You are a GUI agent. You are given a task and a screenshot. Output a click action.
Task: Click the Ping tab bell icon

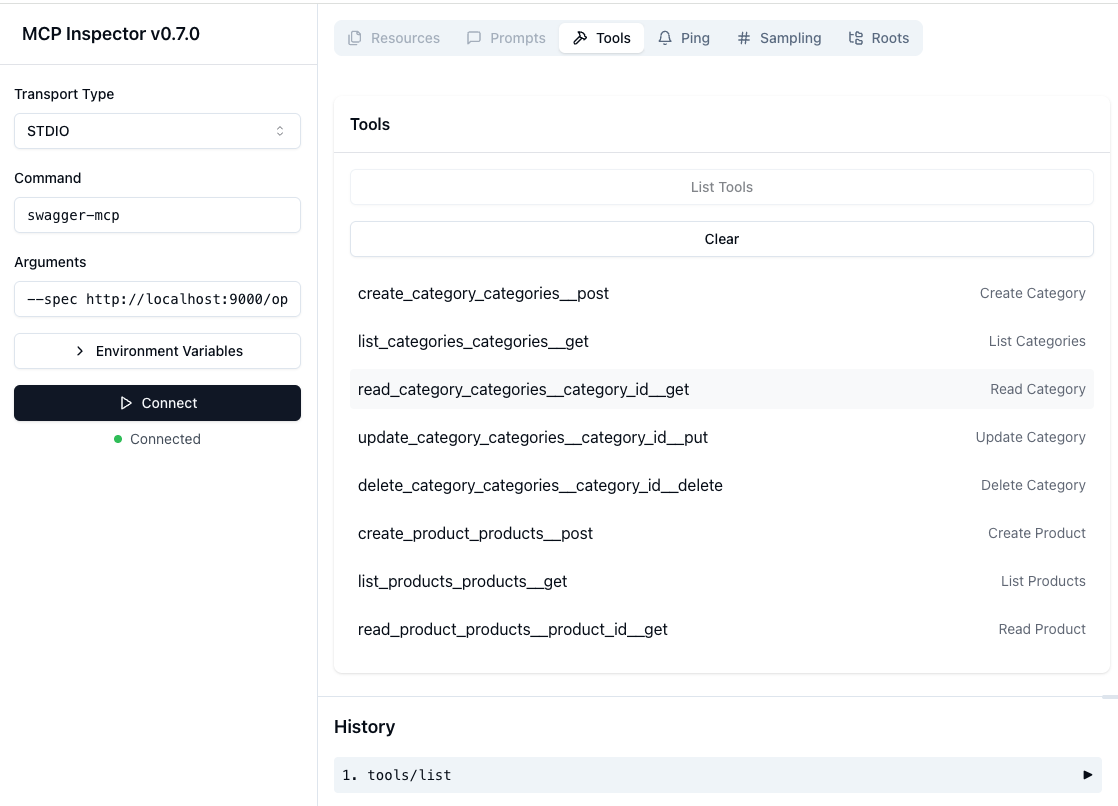[x=665, y=38]
